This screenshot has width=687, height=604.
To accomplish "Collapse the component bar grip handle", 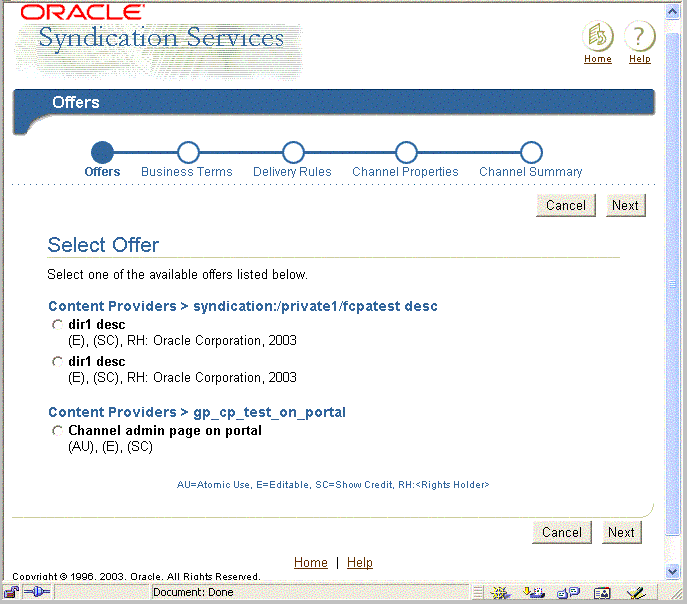I will click(478, 593).
